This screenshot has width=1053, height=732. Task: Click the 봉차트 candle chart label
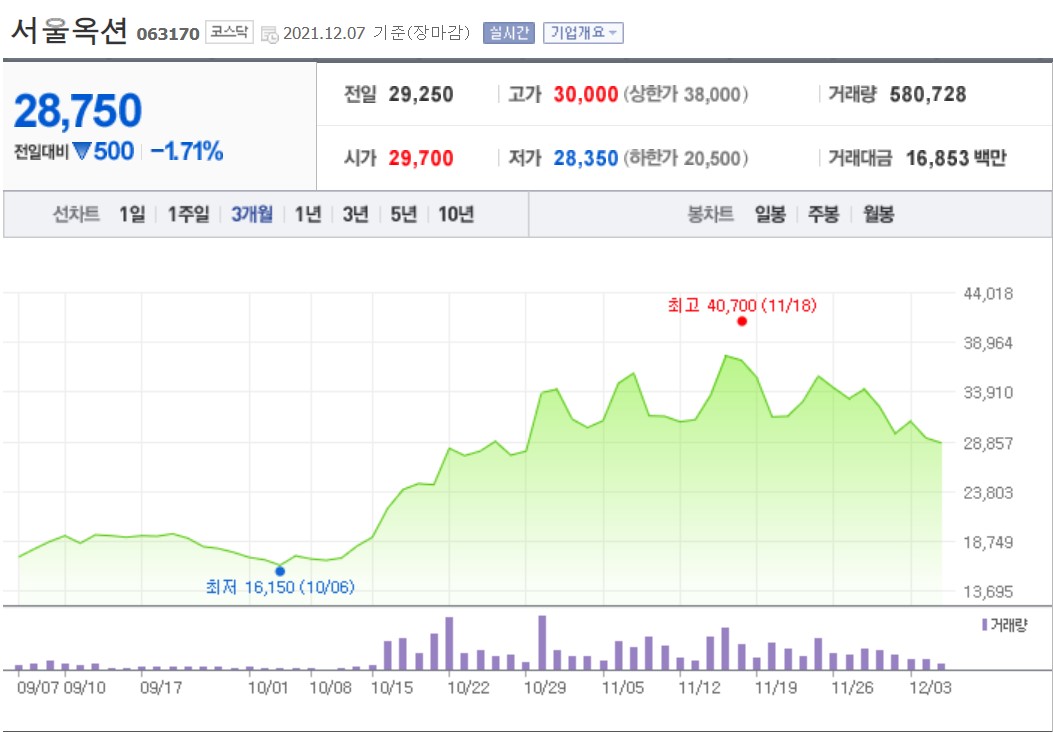point(711,214)
